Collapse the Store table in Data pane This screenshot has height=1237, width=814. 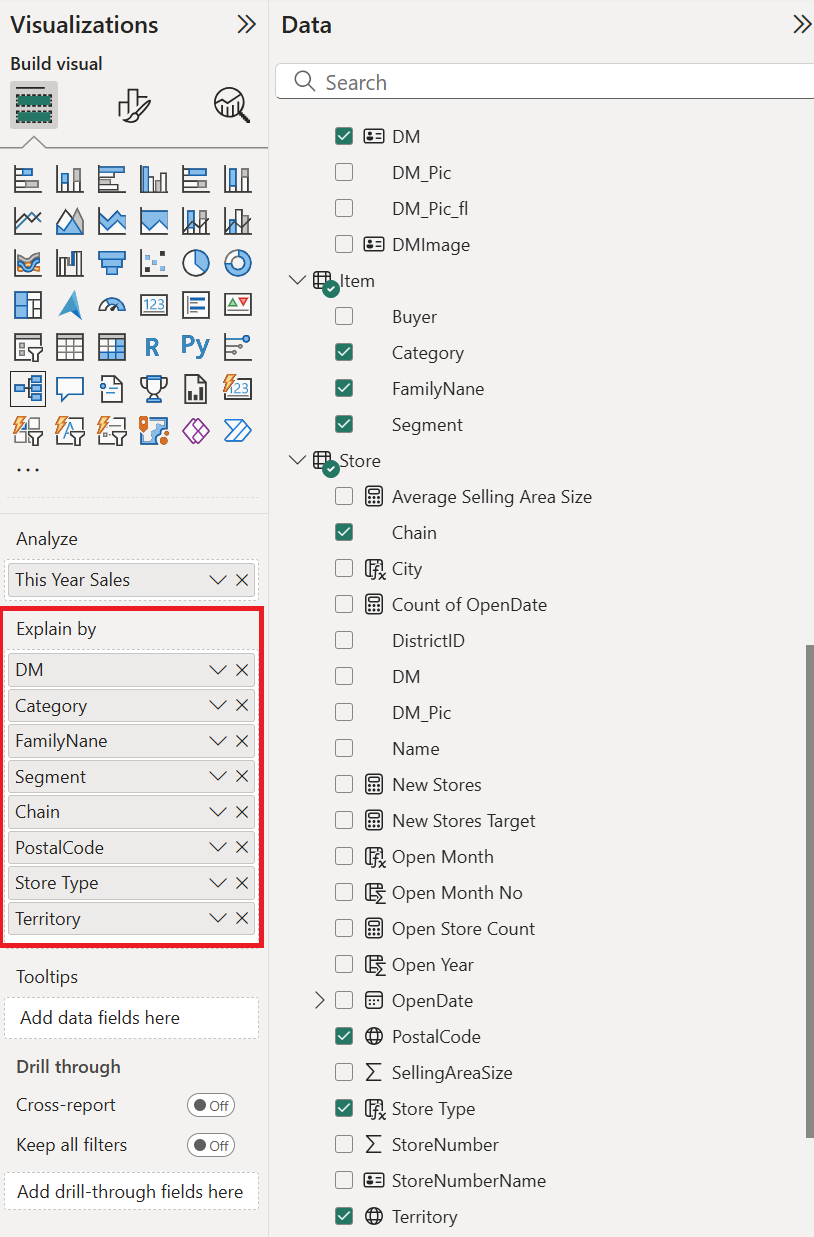[x=295, y=460]
